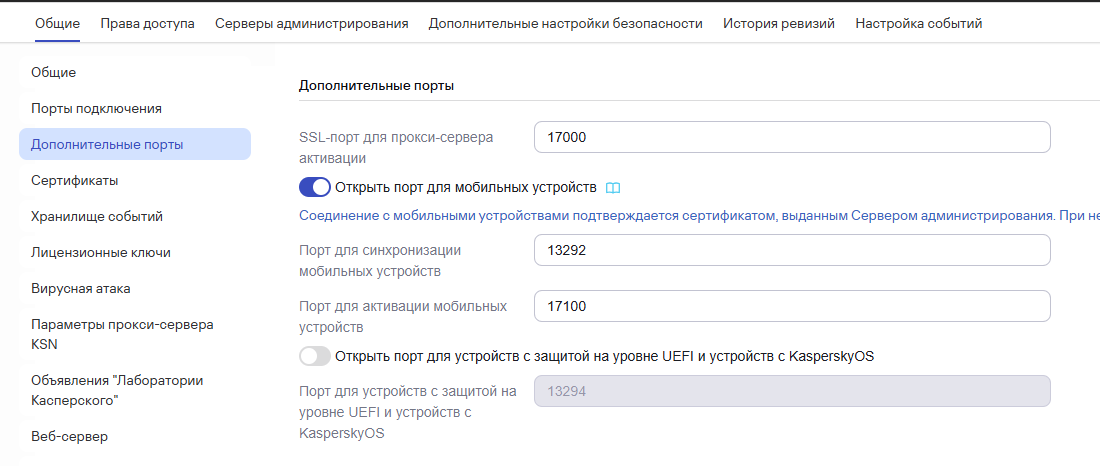The width and height of the screenshot is (1100, 466).
Task: Click the SSL port field with 17000
Action: click(792, 137)
